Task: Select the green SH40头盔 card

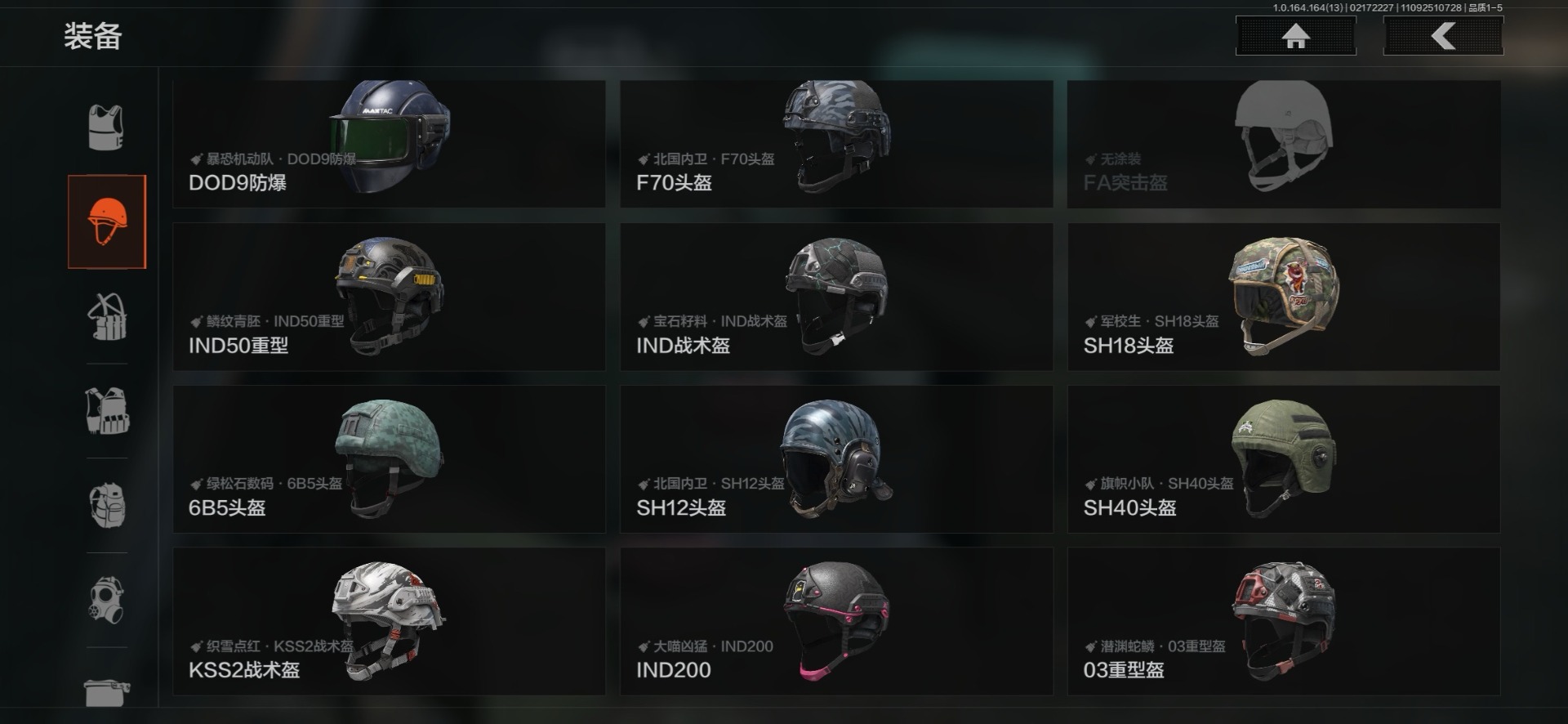Action: coord(1284,459)
